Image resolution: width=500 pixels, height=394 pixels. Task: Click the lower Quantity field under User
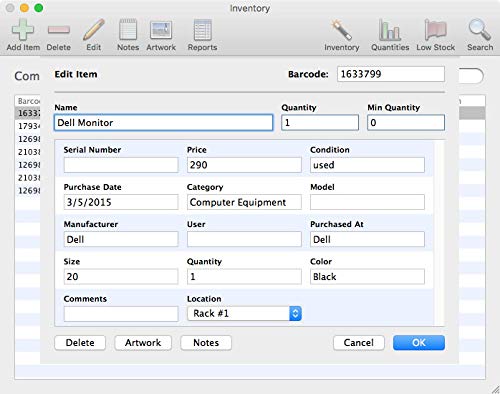tap(244, 277)
